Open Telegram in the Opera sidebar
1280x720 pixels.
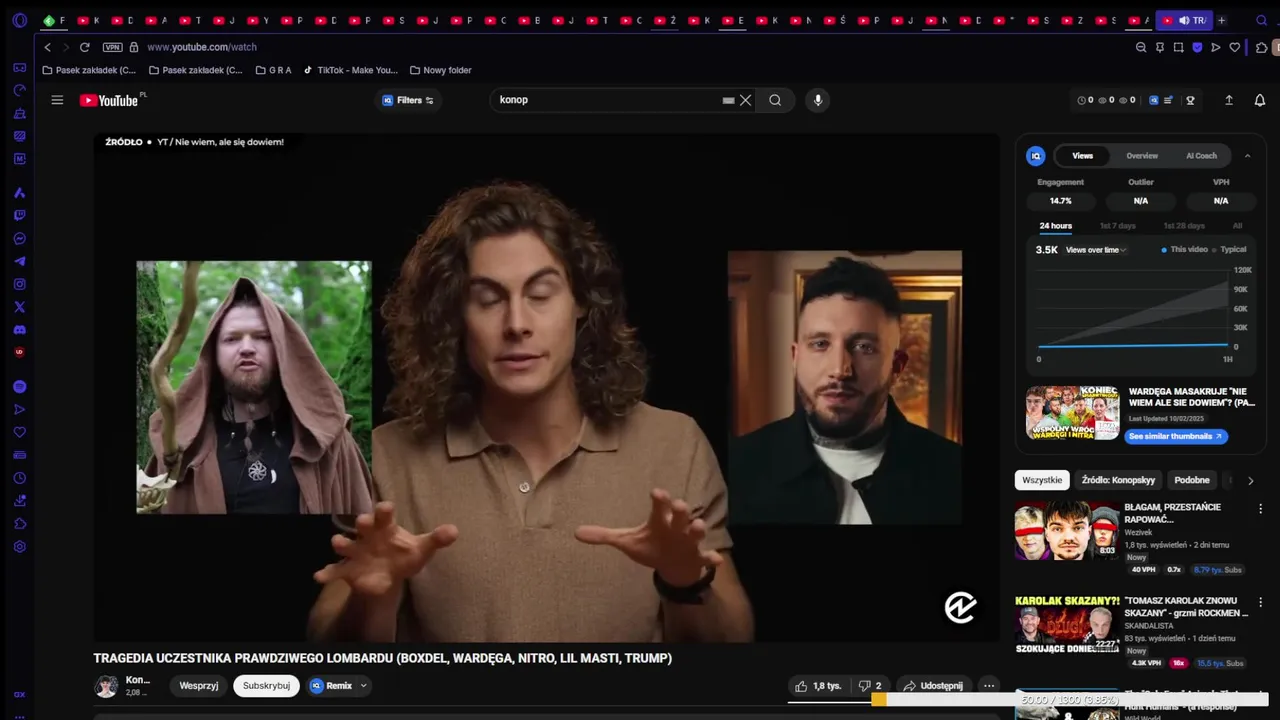click(19, 262)
